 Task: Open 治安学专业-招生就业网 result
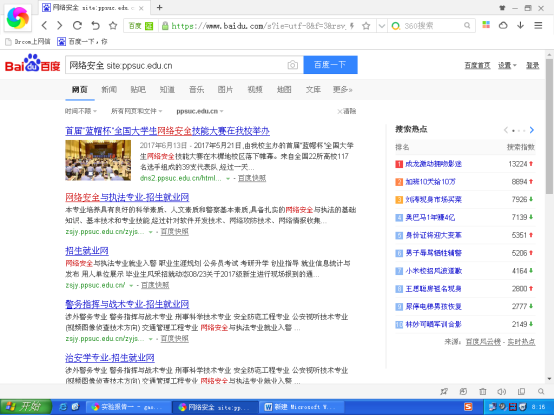(110, 358)
